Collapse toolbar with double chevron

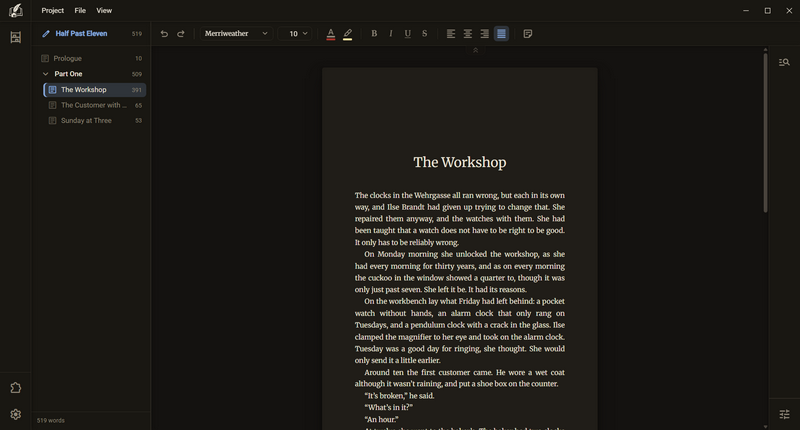(476, 50)
